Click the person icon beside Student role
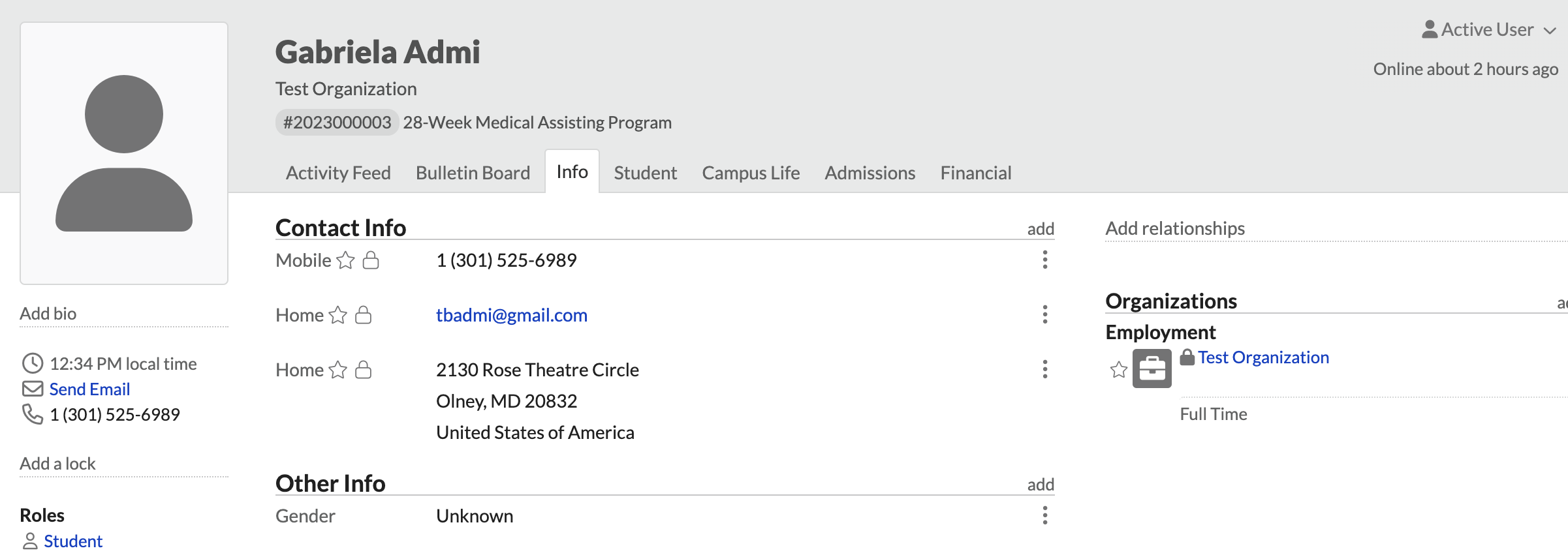Viewport: 1568px width, 557px height. coord(30,541)
